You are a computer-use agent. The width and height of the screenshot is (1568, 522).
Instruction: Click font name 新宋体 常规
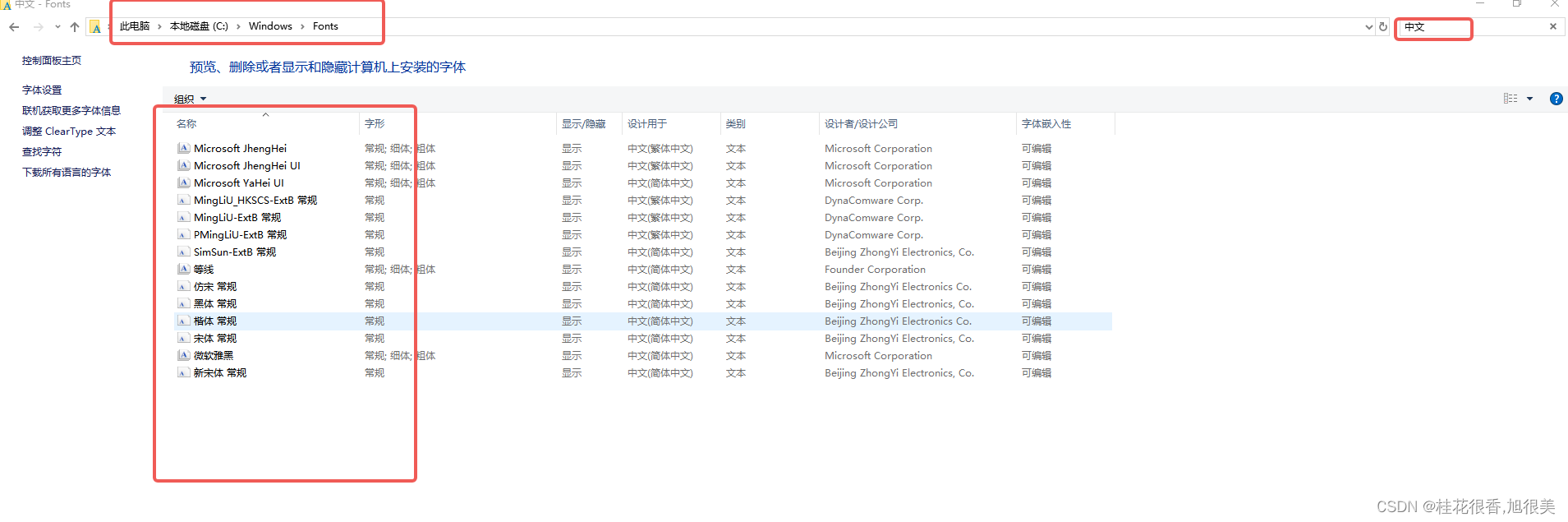(x=220, y=373)
